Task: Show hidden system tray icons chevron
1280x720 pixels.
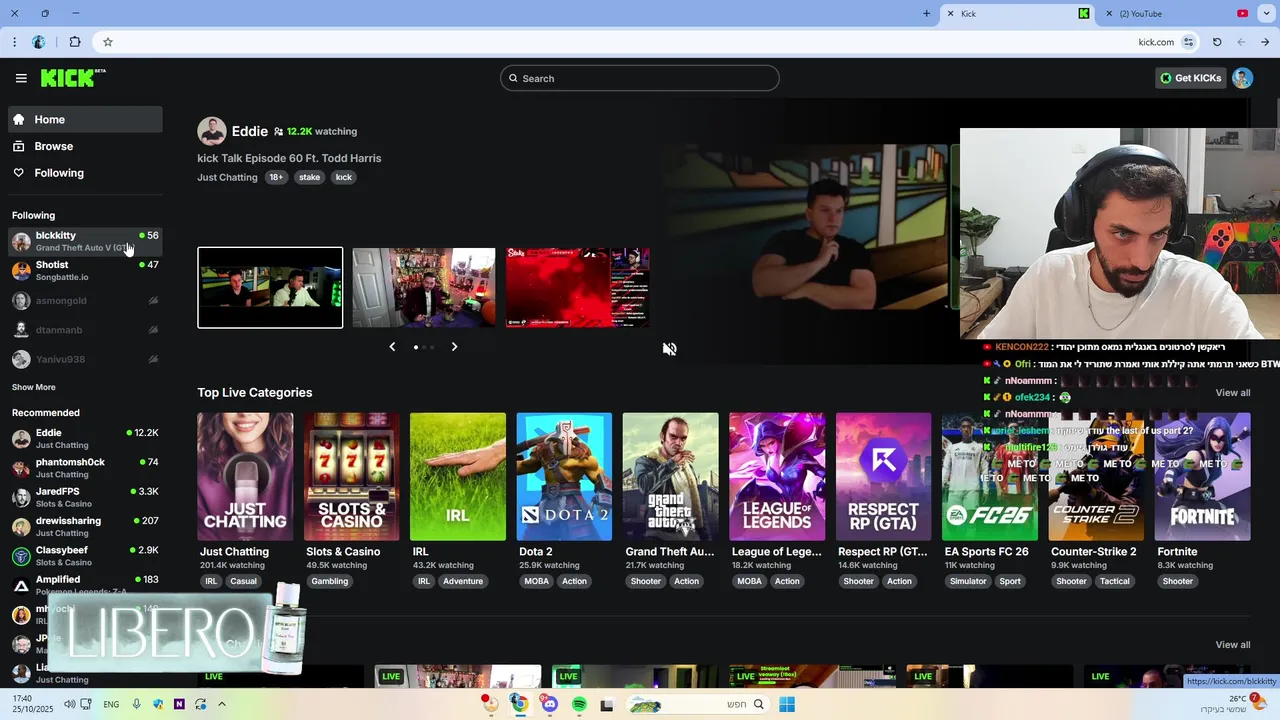Action: [222, 704]
